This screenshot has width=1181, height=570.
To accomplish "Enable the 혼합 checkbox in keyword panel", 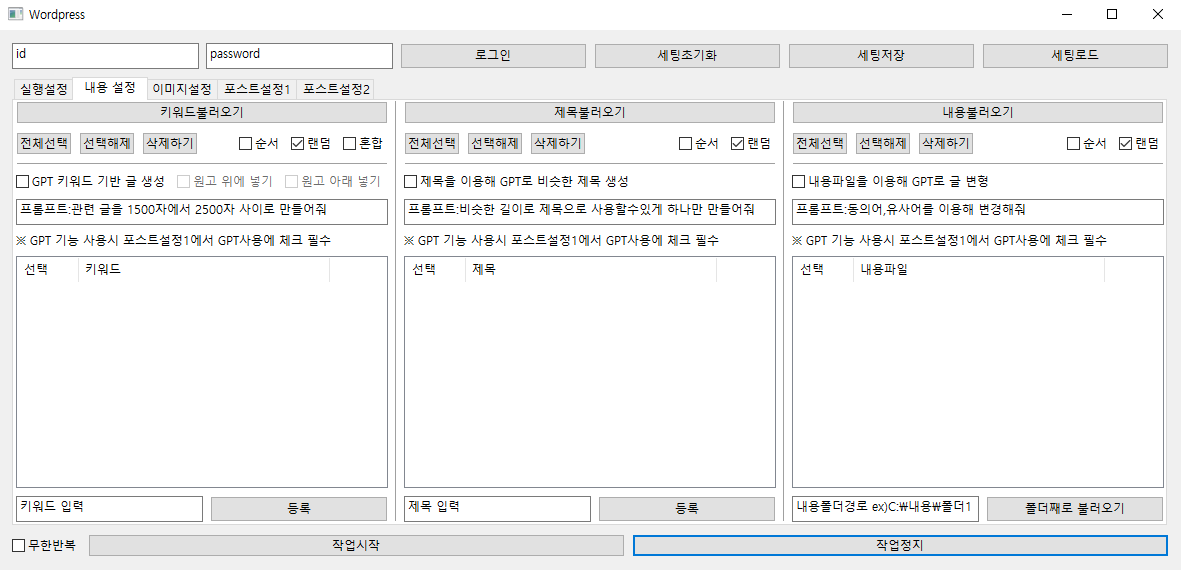I will (350, 143).
